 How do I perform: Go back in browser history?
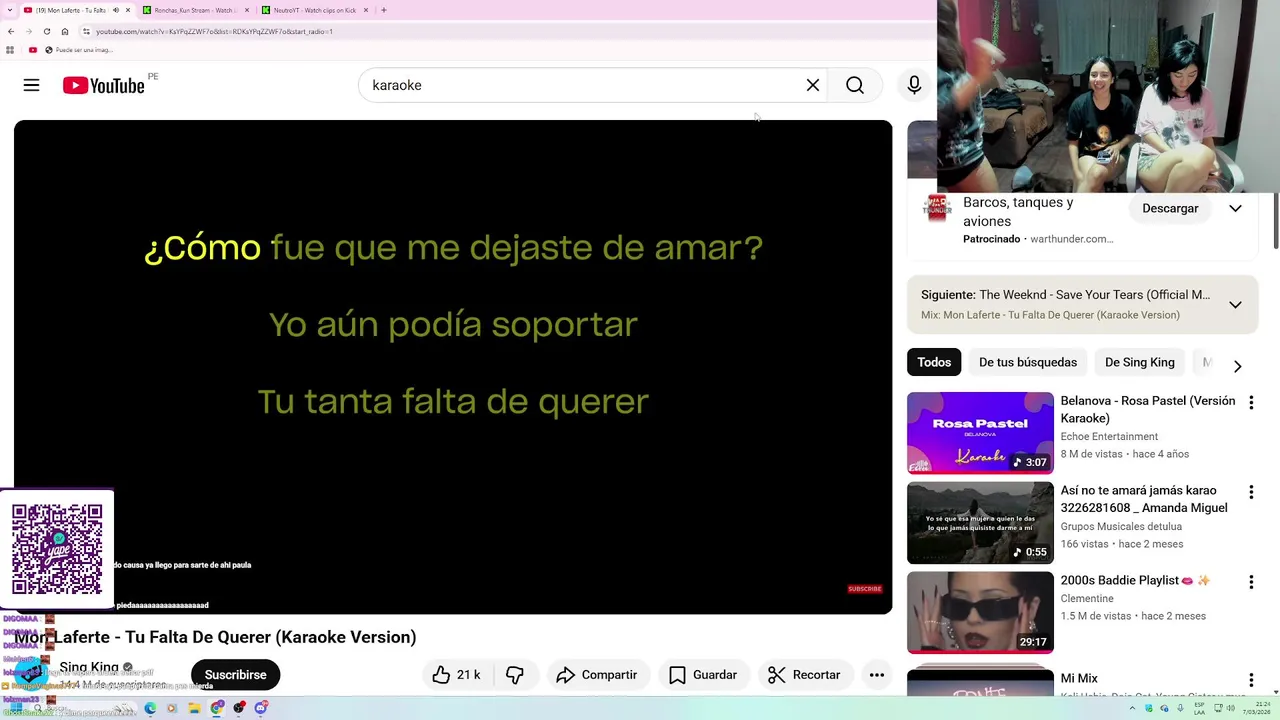tap(11, 31)
